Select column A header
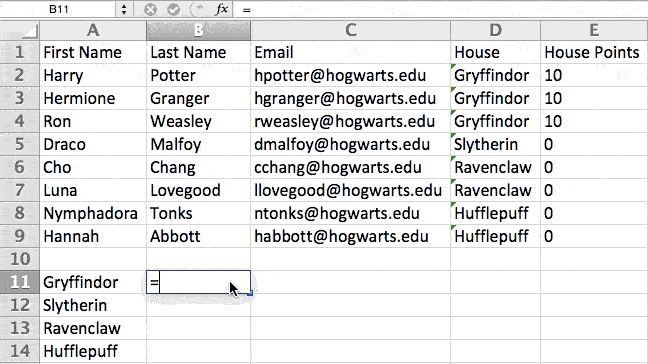648x364 pixels. click(93, 30)
